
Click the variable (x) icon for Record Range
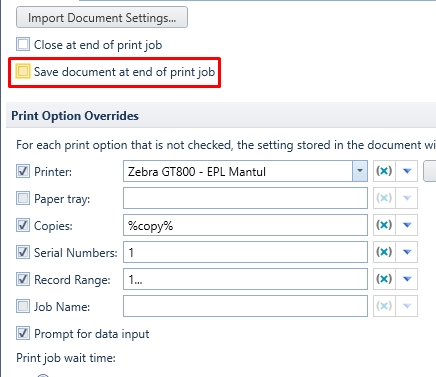[x=384, y=279]
